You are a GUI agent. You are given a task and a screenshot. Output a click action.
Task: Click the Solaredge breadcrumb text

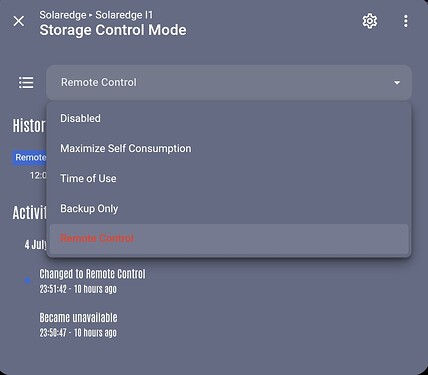63,15
